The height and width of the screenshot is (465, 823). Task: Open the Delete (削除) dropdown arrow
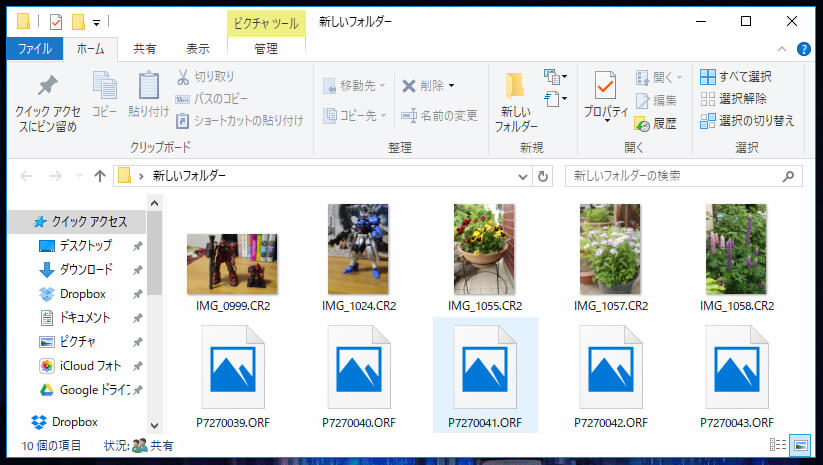pos(451,86)
